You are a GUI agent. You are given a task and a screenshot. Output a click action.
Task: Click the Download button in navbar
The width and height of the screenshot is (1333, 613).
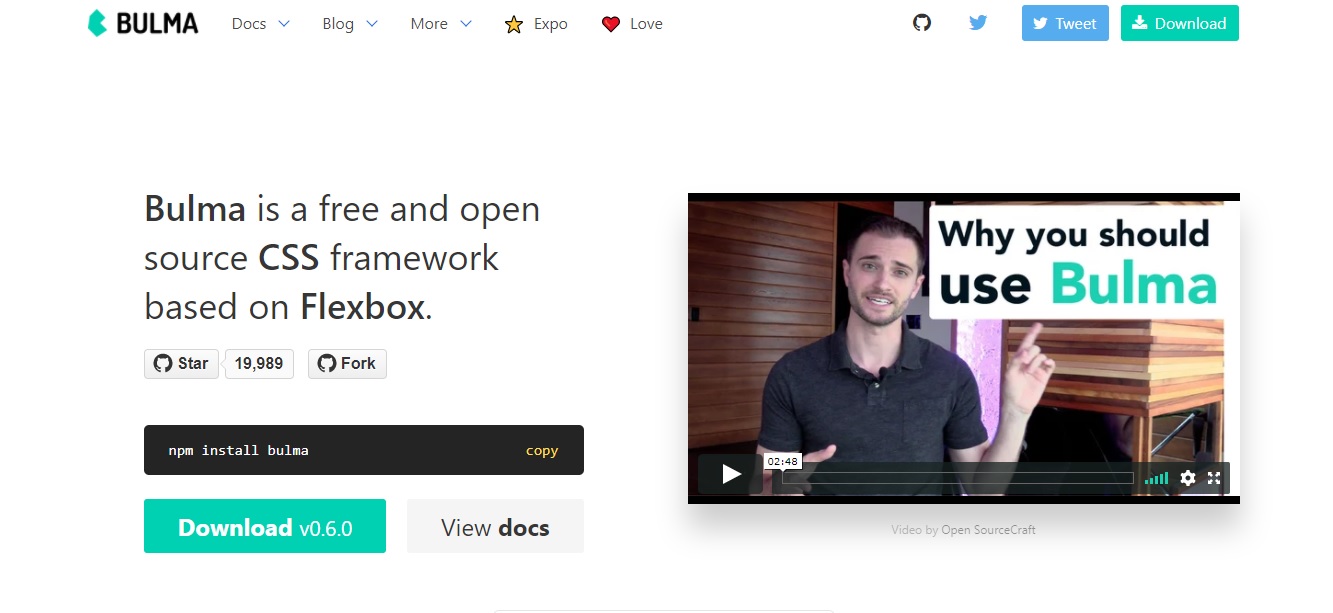(1180, 23)
